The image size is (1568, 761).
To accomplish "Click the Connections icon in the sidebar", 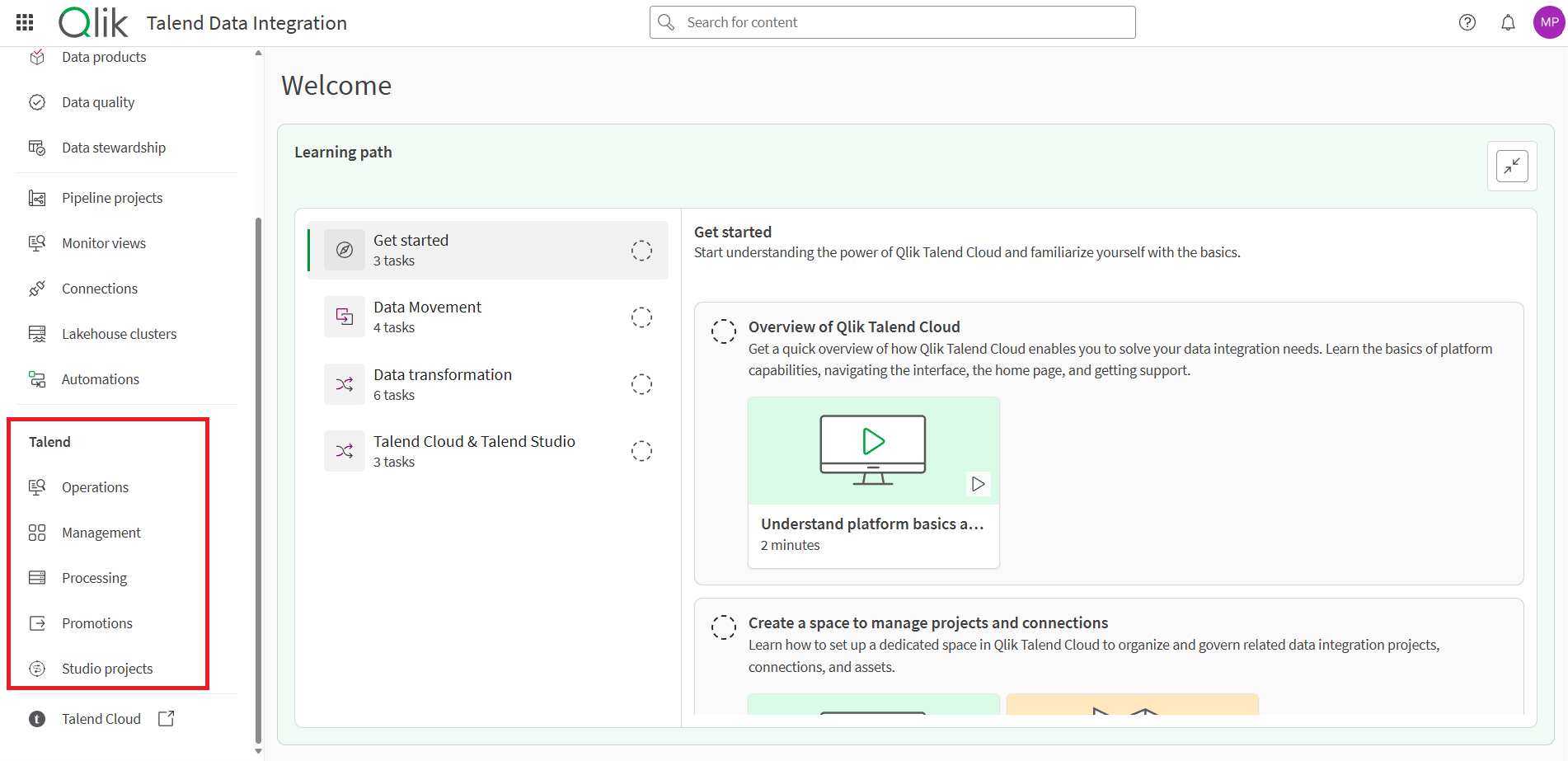I will 37,288.
